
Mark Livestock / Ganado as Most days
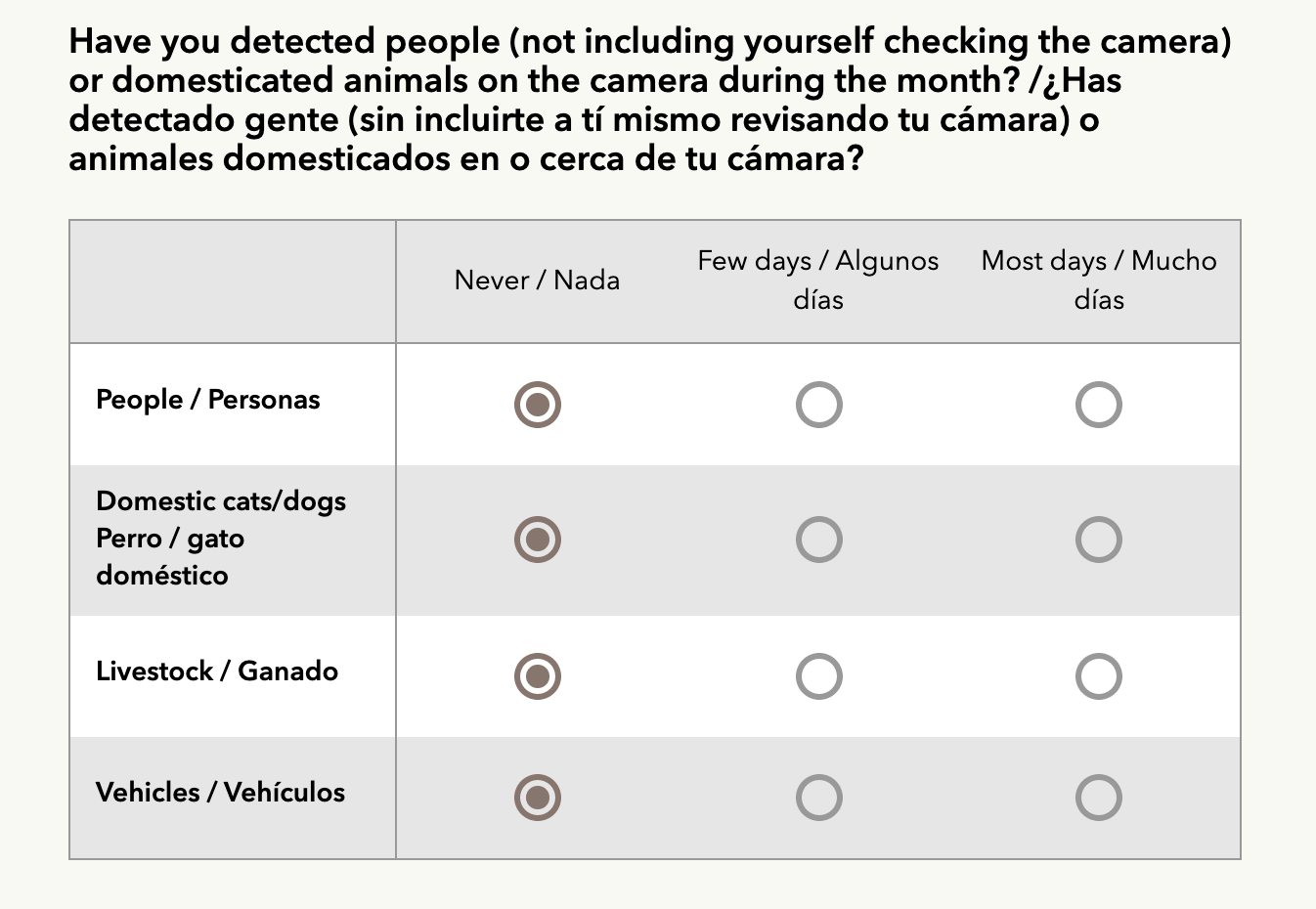(1098, 676)
